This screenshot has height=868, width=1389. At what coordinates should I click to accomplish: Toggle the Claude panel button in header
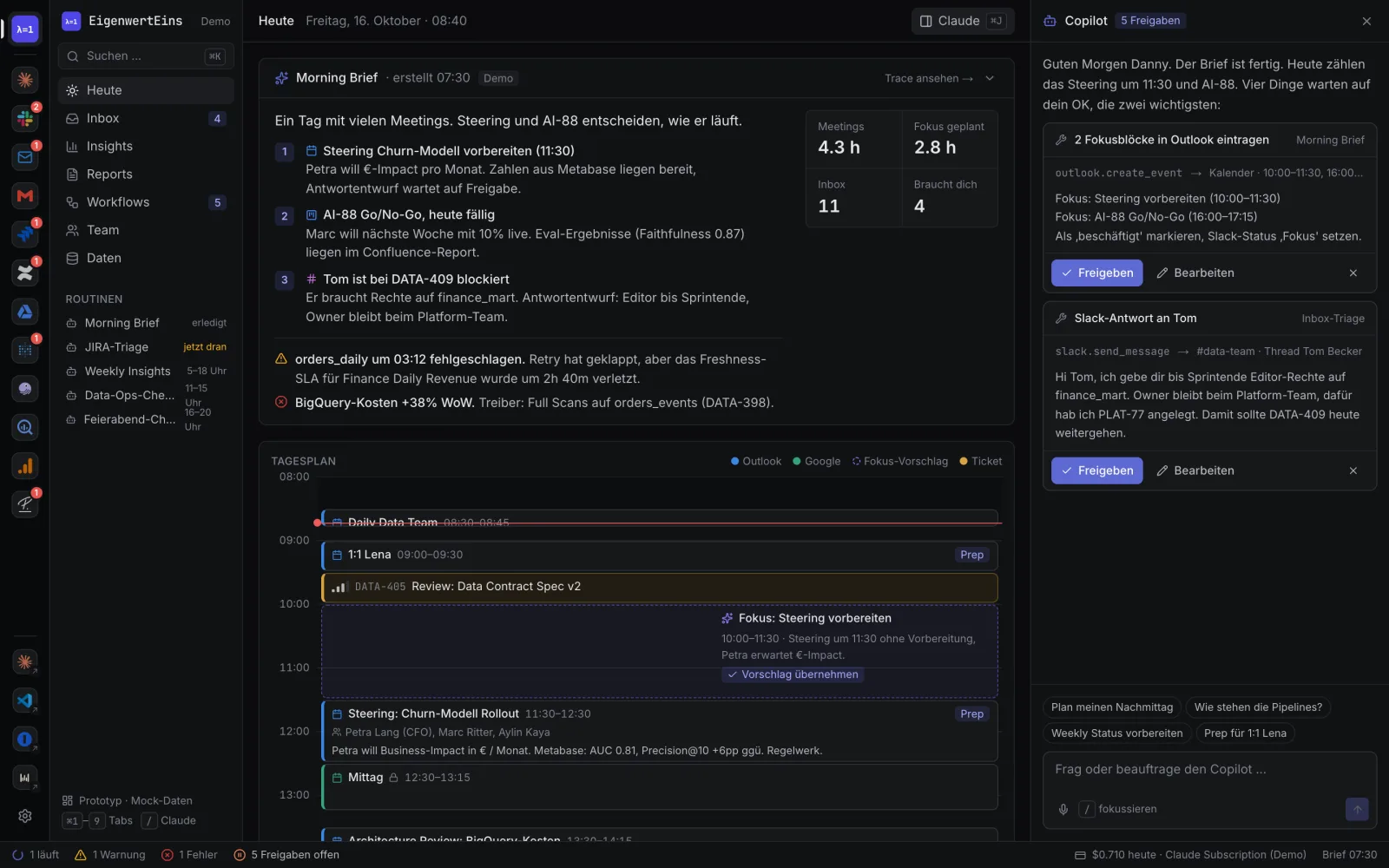(963, 21)
